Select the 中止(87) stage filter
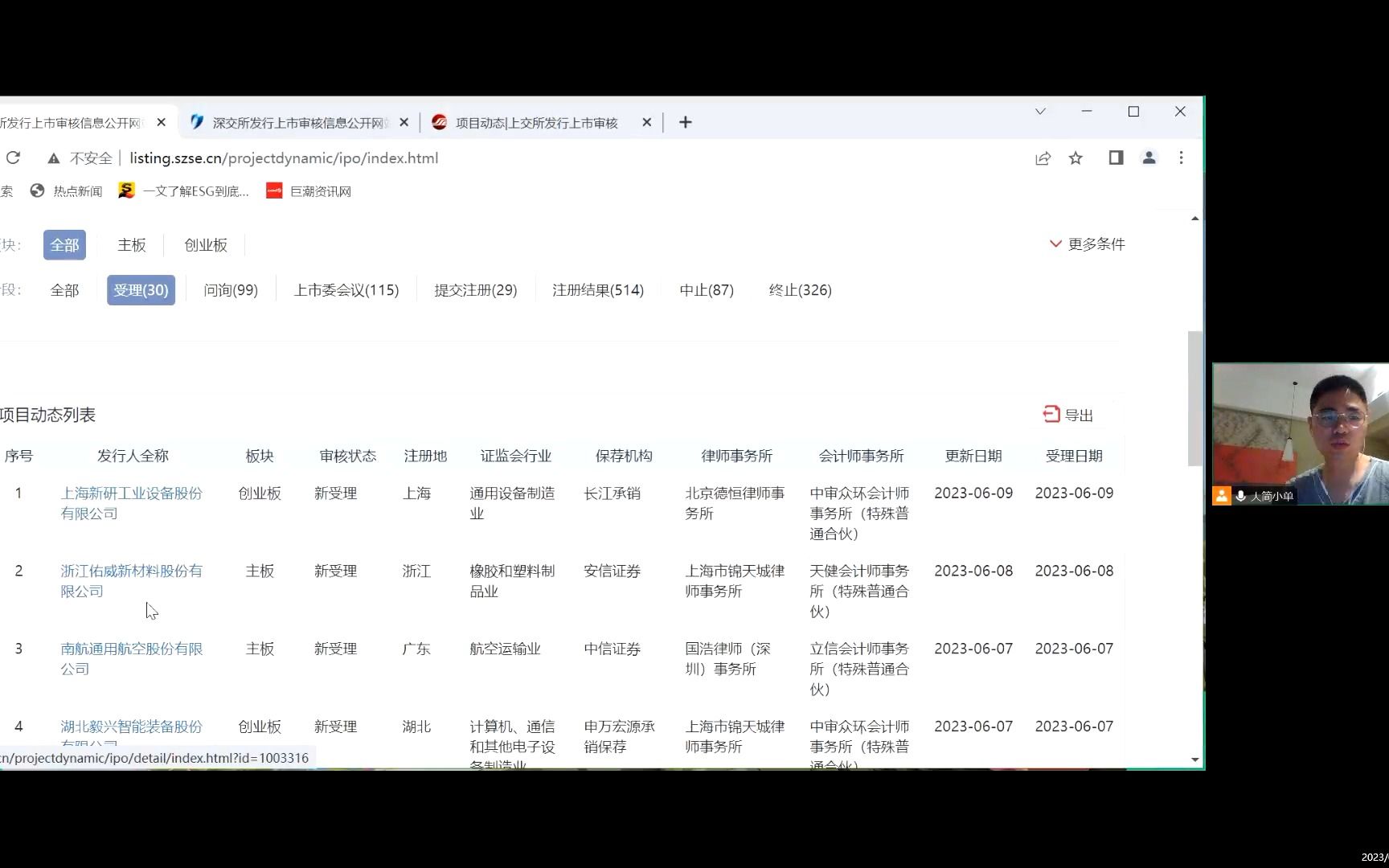Image resolution: width=1389 pixels, height=868 pixels. point(707,290)
